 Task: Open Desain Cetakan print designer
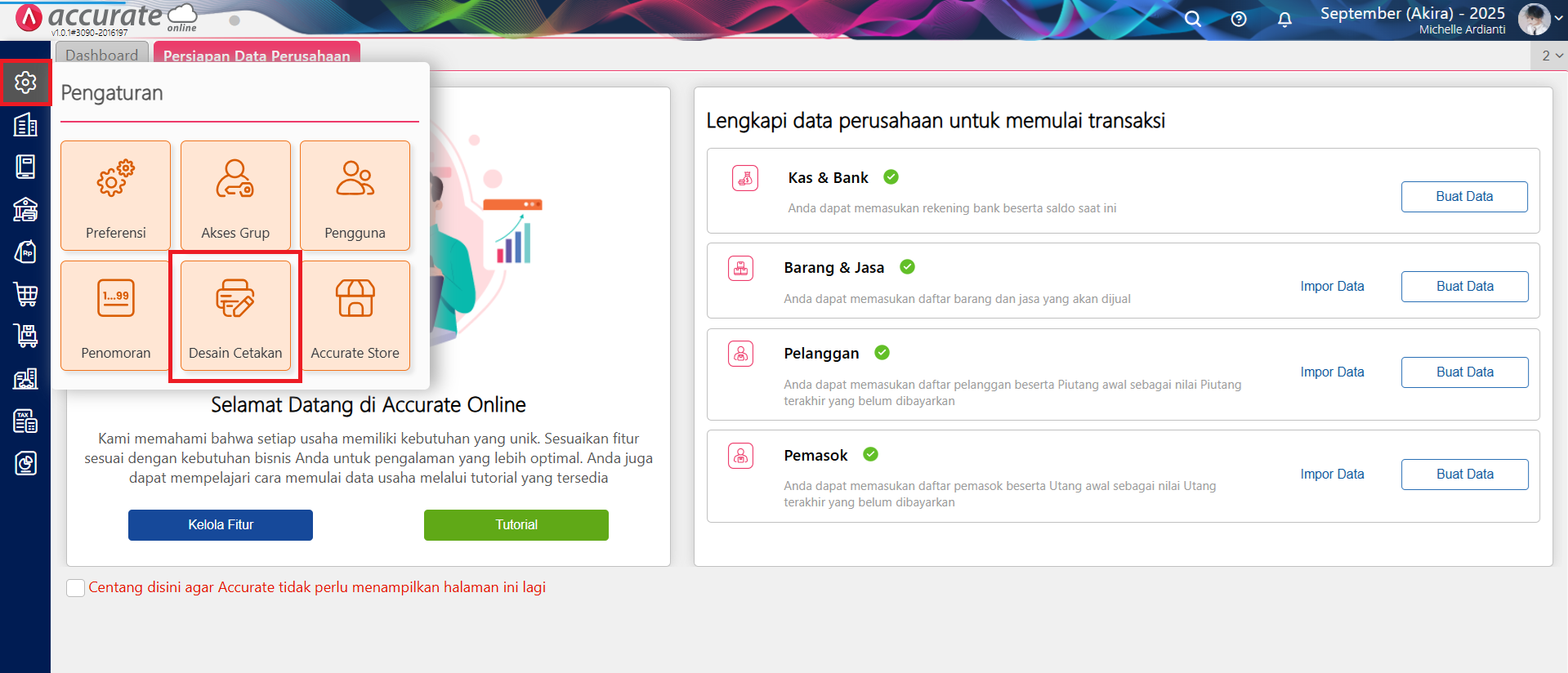(235, 316)
